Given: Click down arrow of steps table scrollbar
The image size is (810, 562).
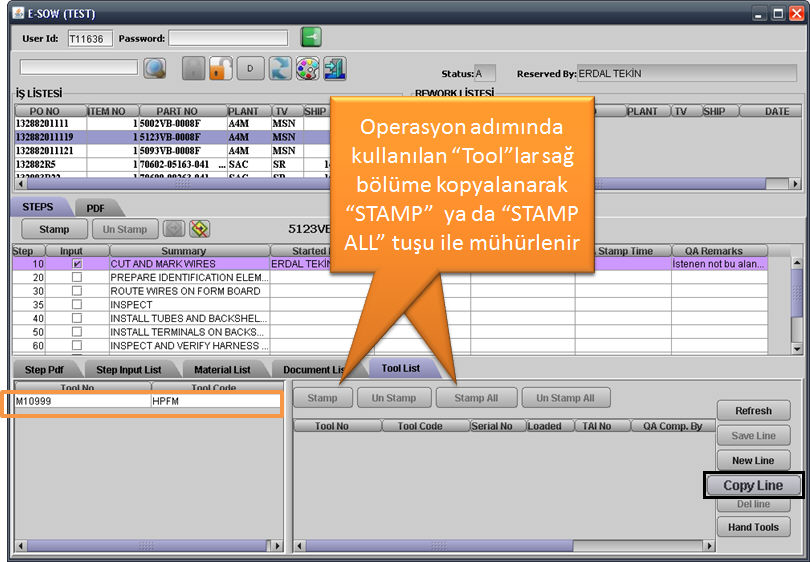Looking at the screenshot, I should coord(797,349).
